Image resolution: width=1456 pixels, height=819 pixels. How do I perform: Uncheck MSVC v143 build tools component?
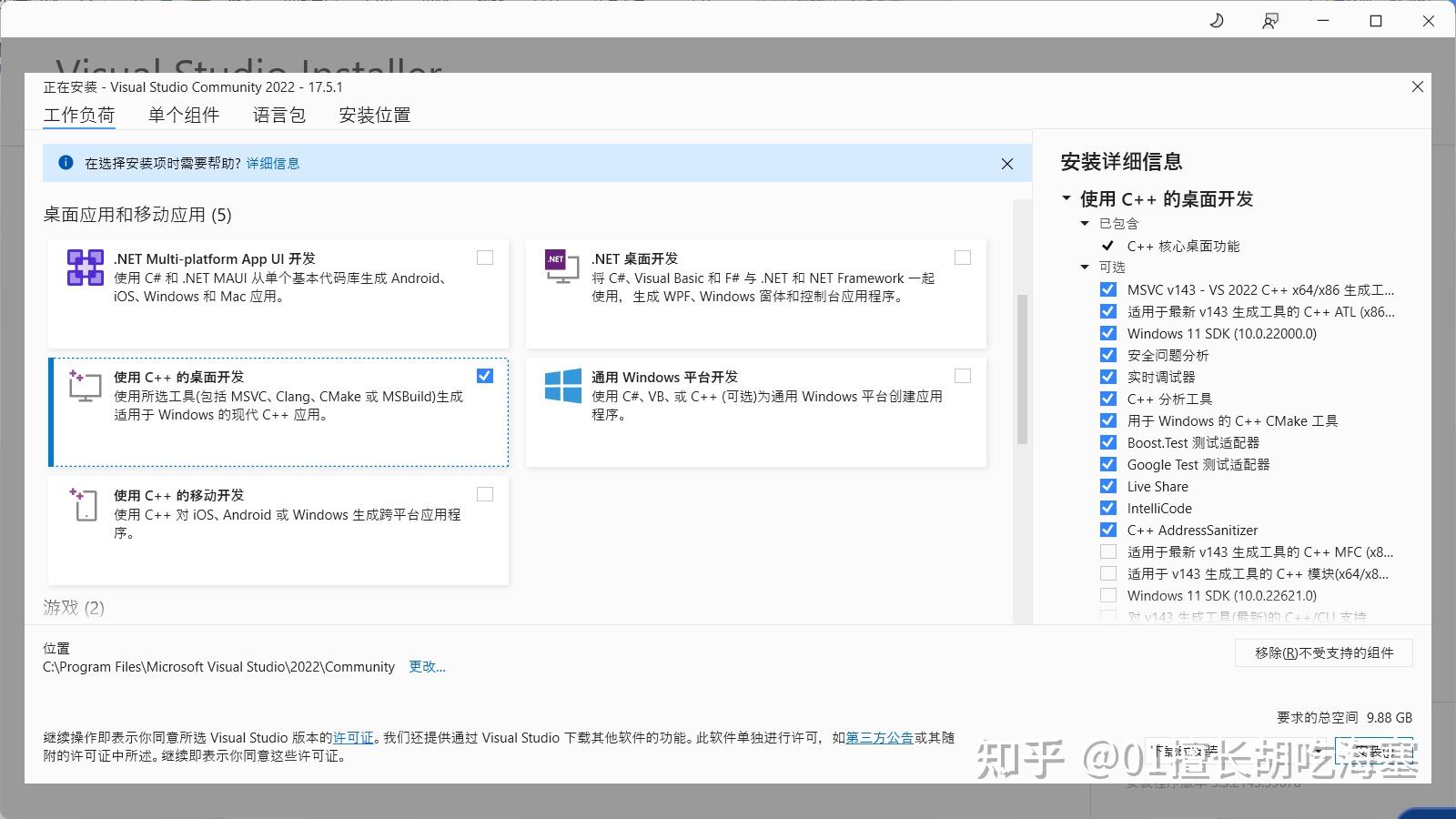point(1107,289)
